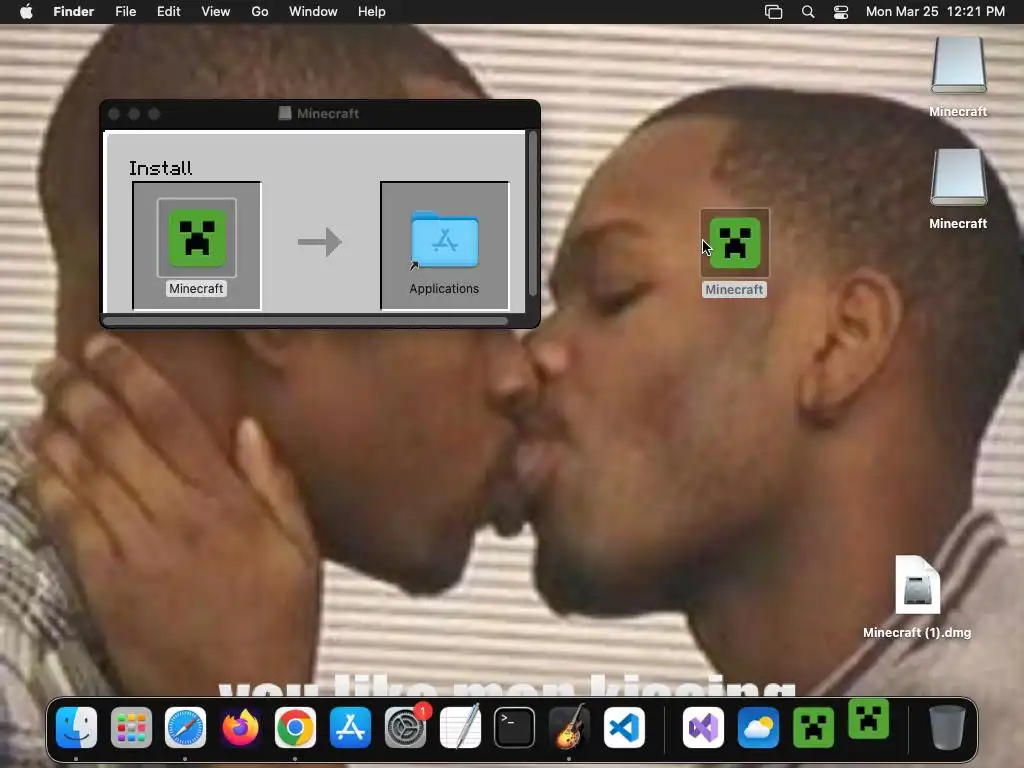Open the File menu

pos(125,12)
